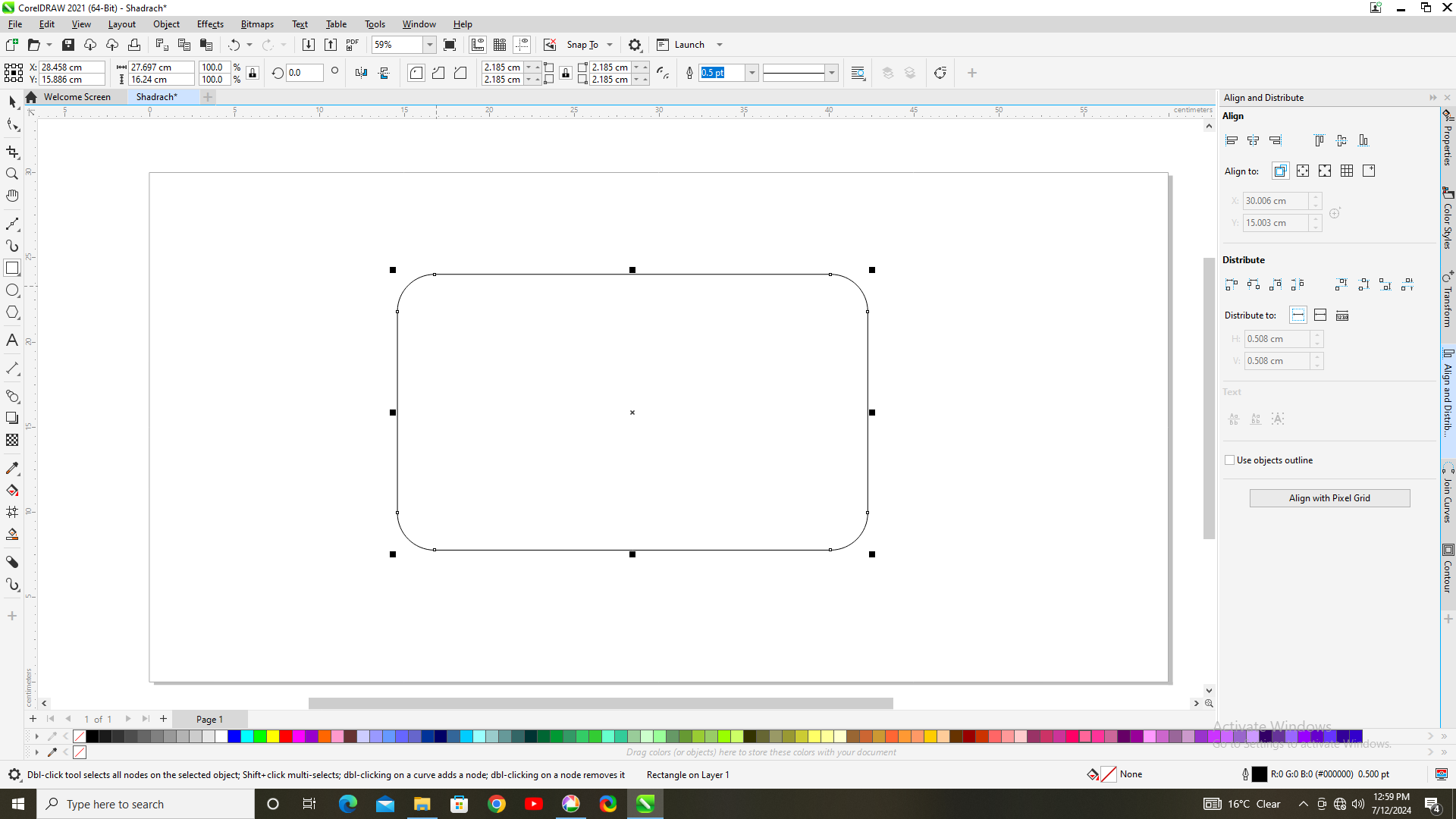Click the Export icon
The height and width of the screenshot is (819, 1456).
point(331,45)
